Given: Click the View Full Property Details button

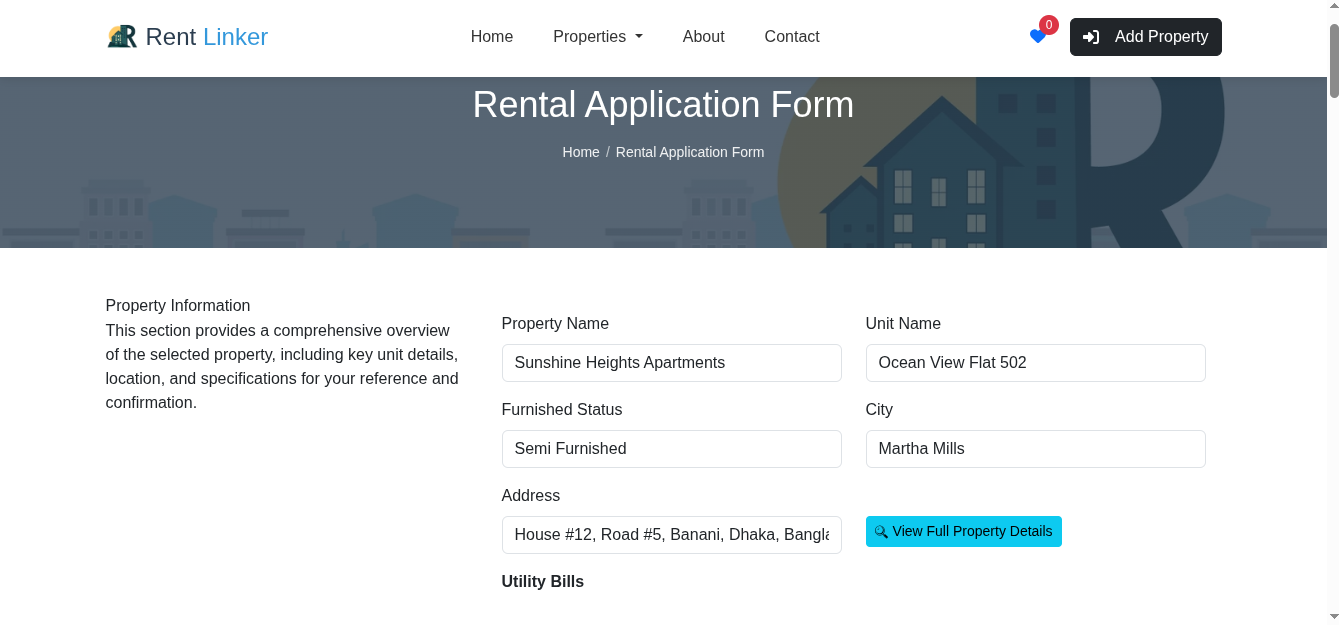Looking at the screenshot, I should (x=963, y=531).
